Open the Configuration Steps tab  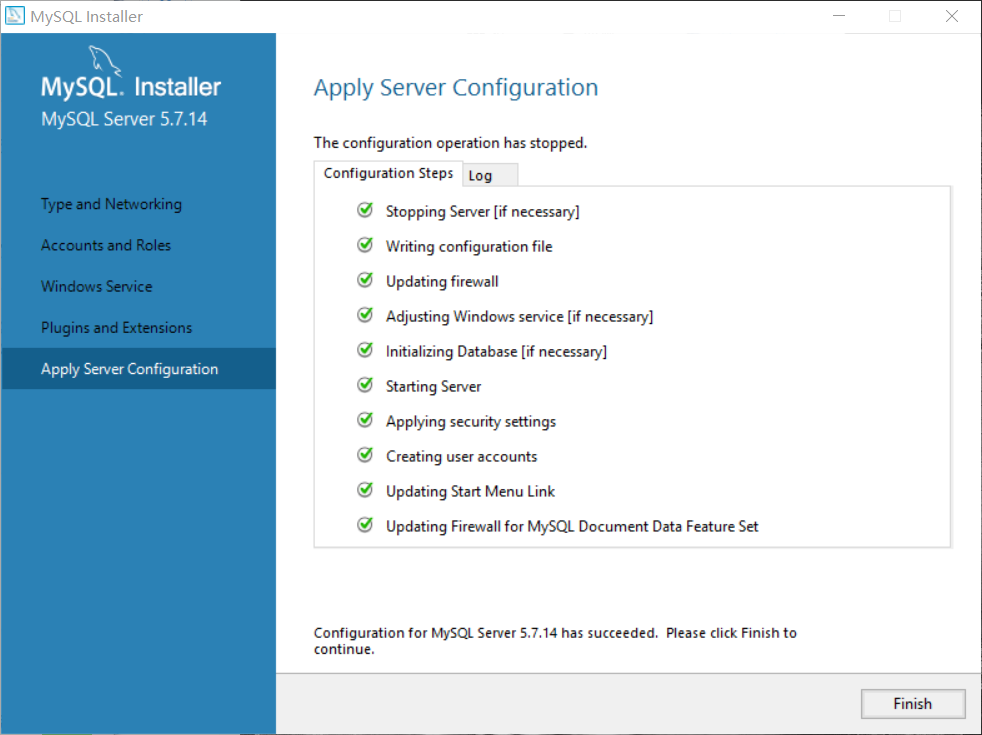[x=388, y=172]
